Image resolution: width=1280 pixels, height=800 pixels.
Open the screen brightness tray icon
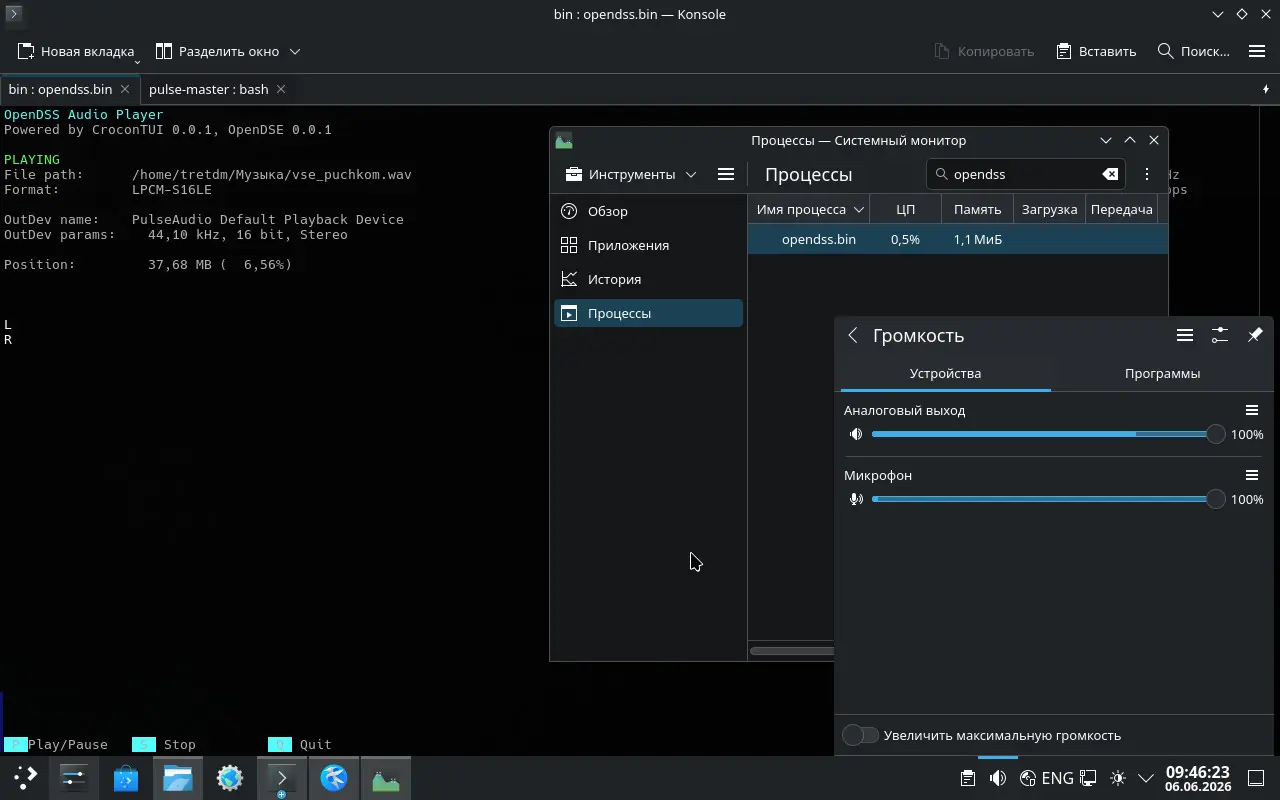(1118, 778)
